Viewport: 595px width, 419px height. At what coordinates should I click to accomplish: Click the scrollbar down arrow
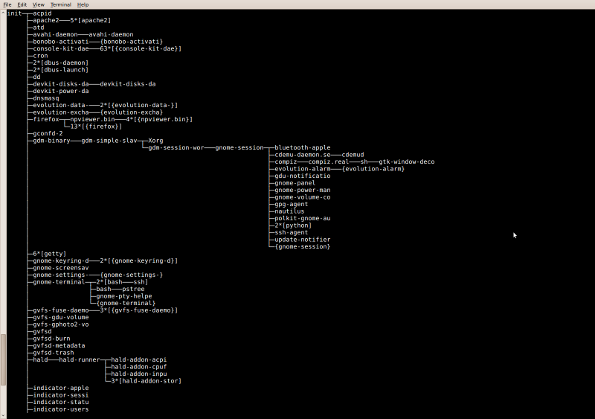pos(3,416)
